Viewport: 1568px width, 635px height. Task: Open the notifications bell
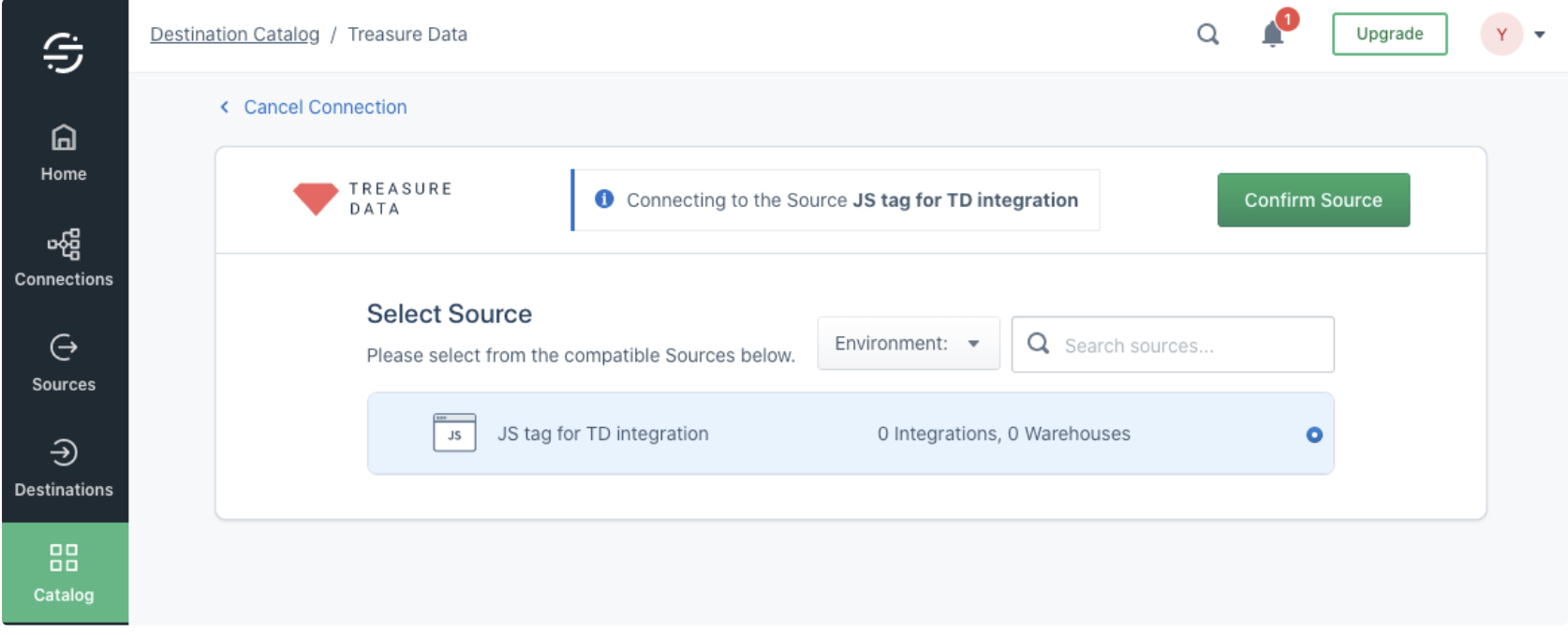(1272, 36)
